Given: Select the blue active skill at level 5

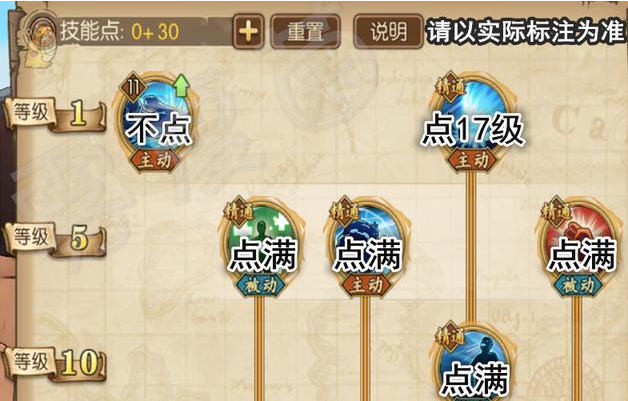Looking at the screenshot, I should [366, 240].
